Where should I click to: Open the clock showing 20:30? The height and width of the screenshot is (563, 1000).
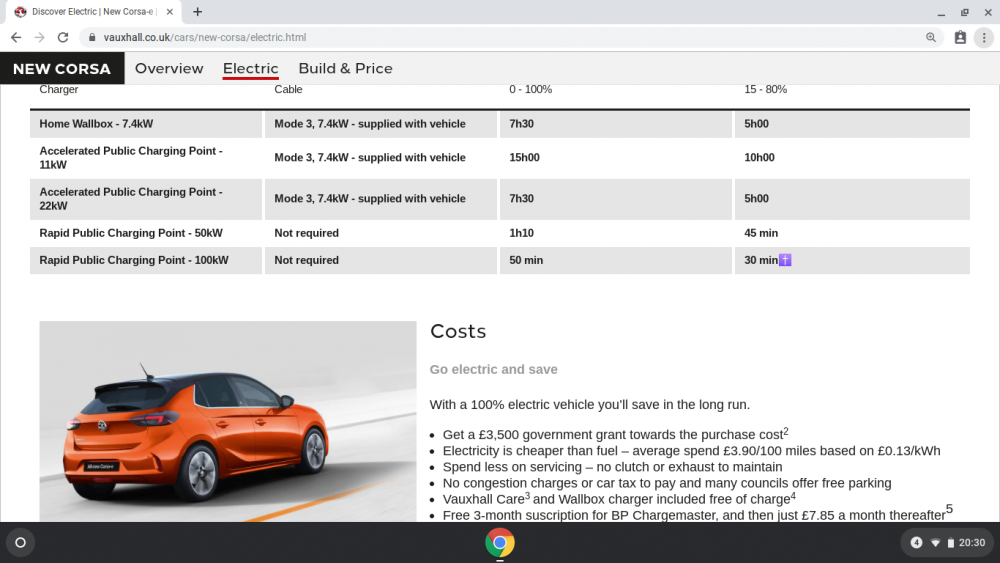coord(972,543)
